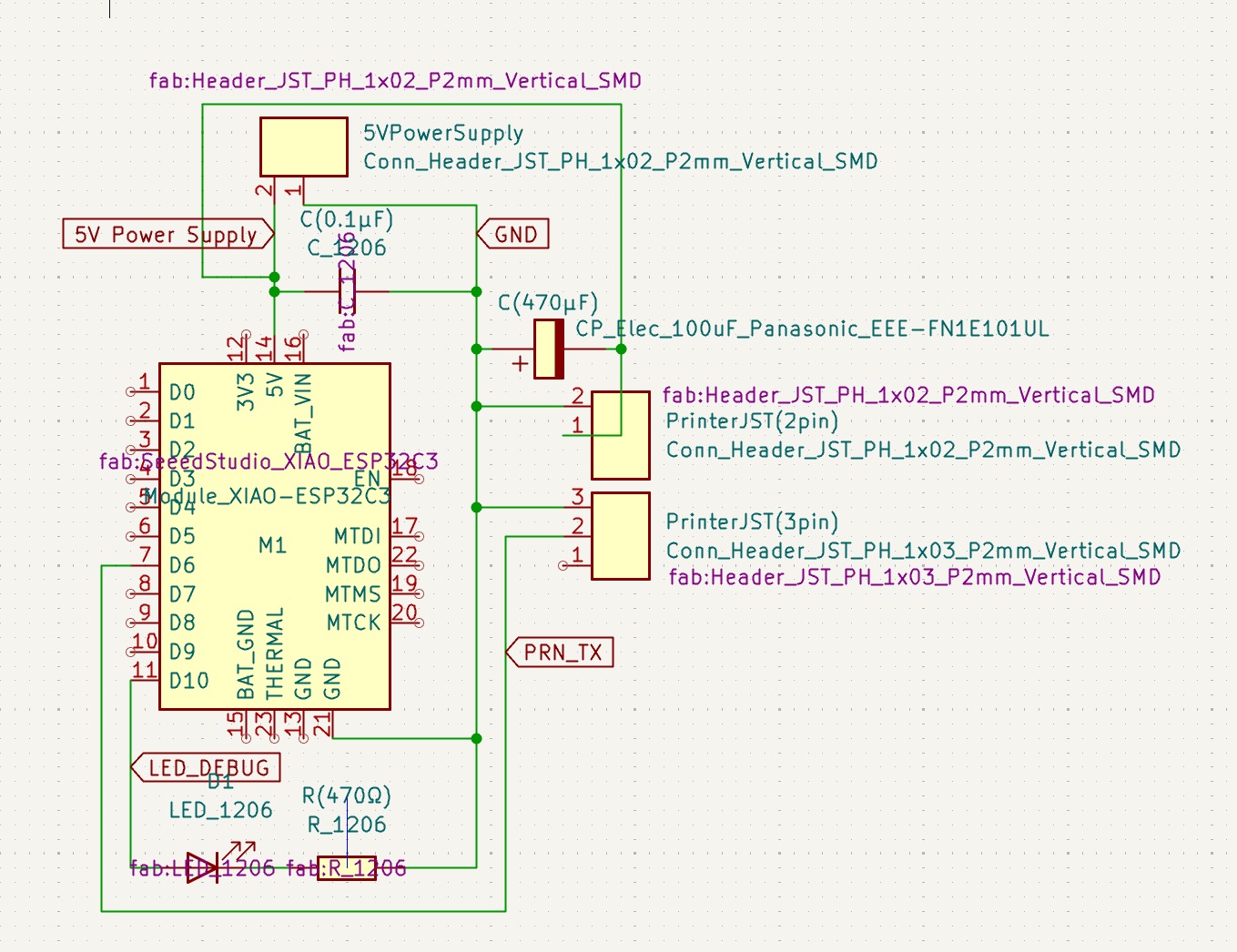Click the 5VPowerSupply reference text
1237x952 pixels.
[443, 134]
